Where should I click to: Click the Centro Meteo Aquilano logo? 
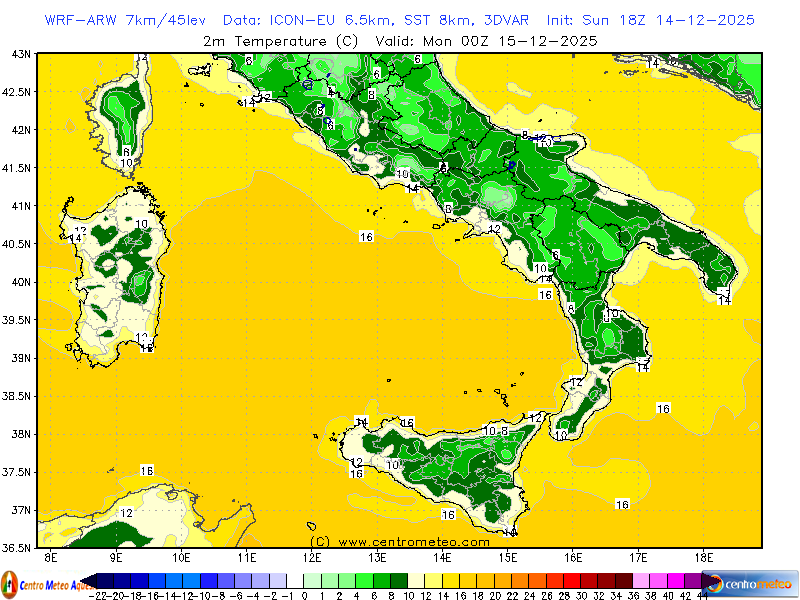(x=42, y=584)
